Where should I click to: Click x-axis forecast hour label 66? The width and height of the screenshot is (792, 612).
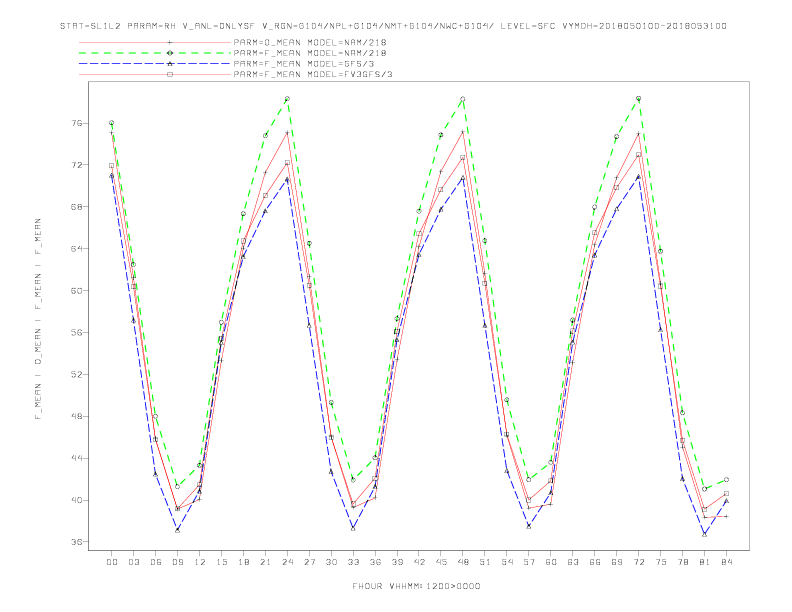(595, 562)
